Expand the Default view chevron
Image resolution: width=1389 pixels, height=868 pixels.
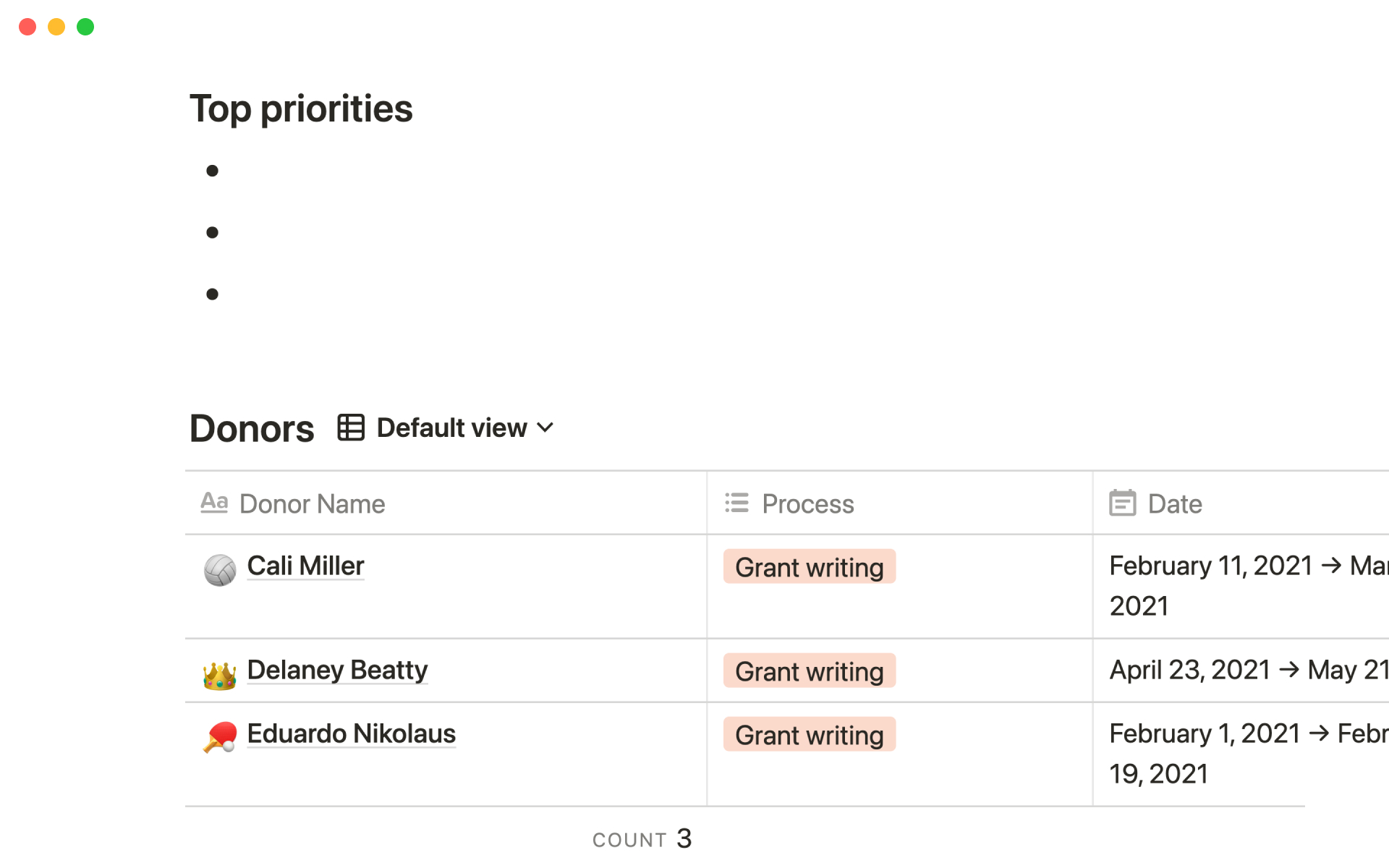[545, 427]
